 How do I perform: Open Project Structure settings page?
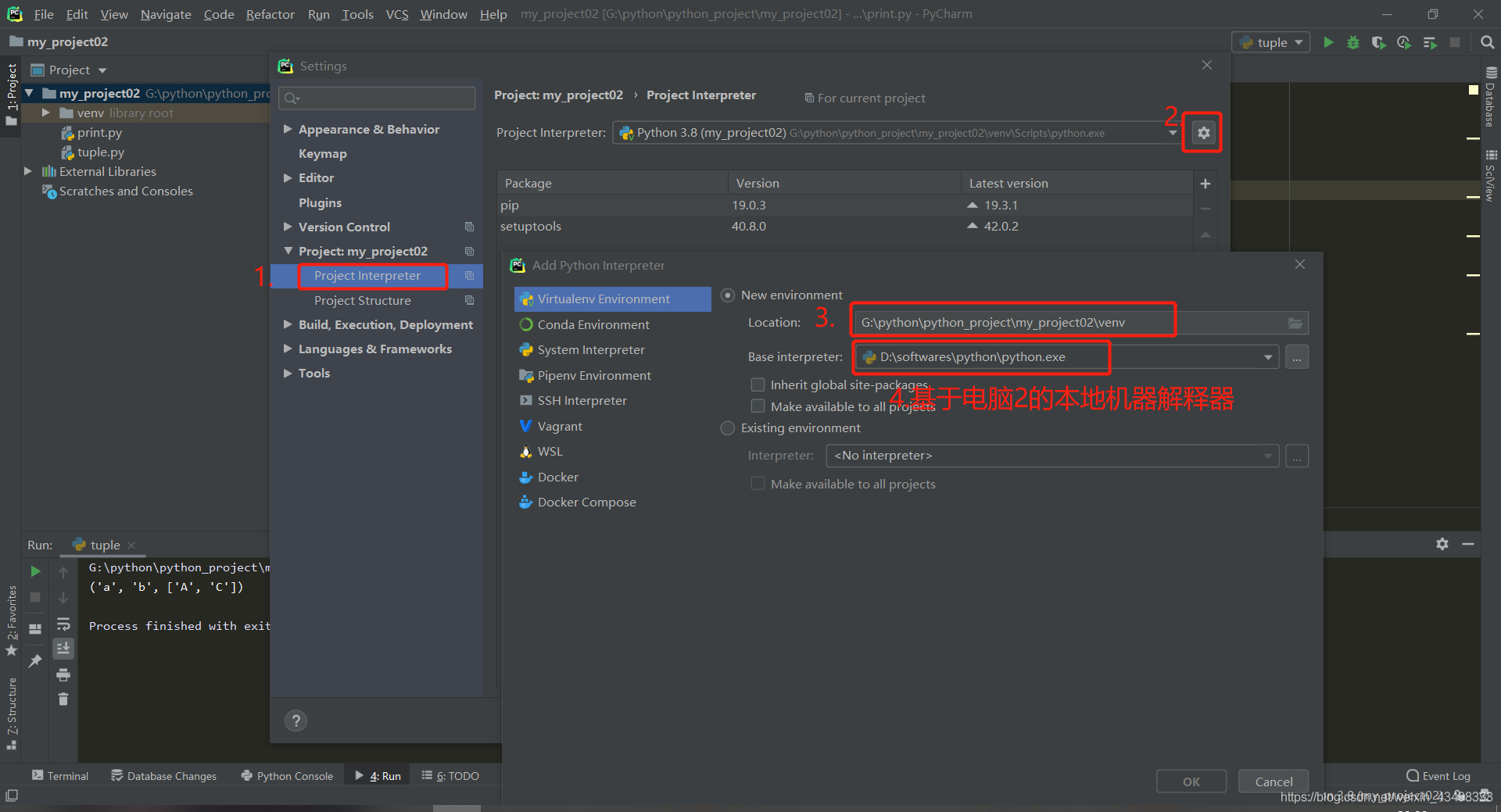(x=362, y=300)
